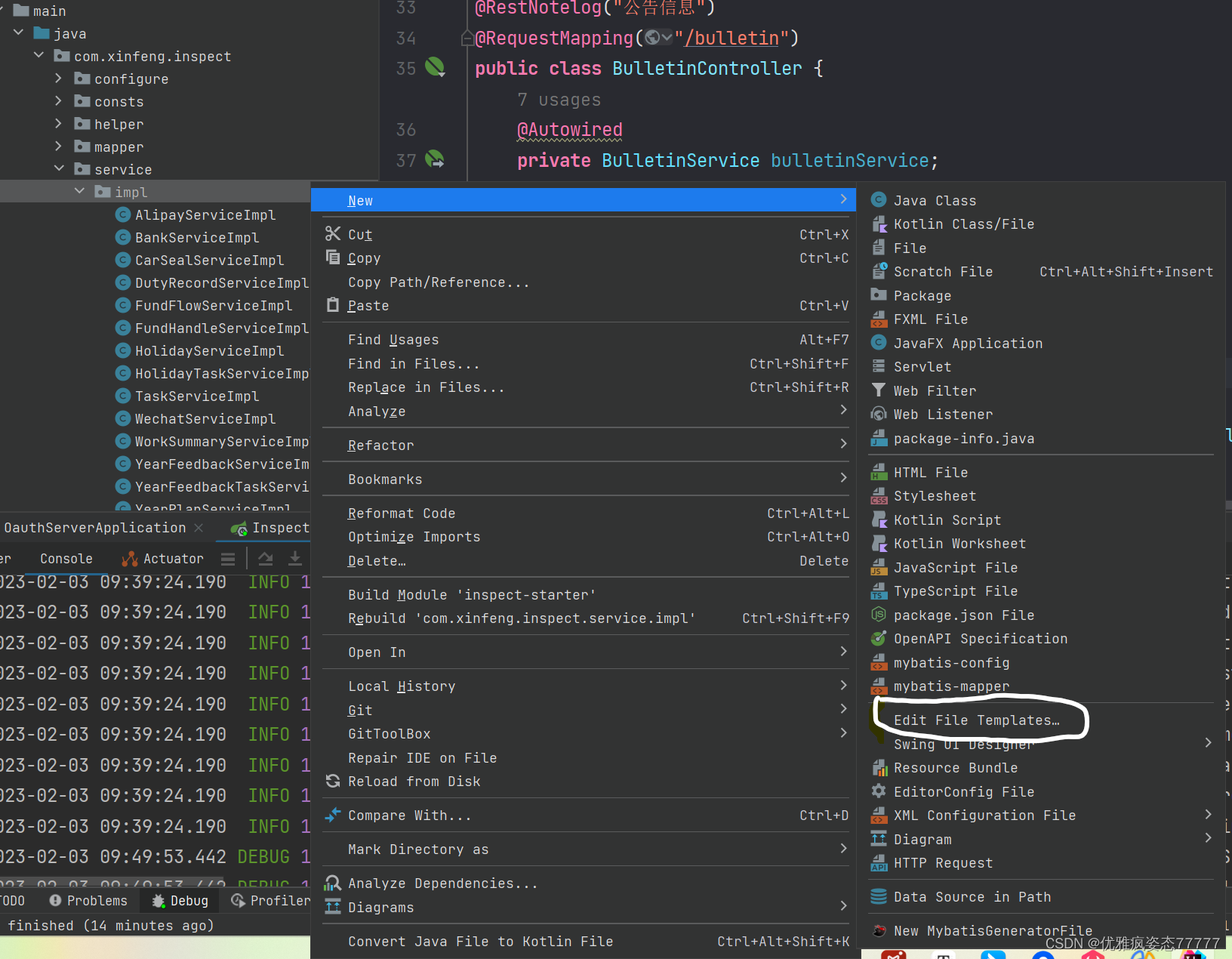
Task: Collapse the java source folder
Action: [x=18, y=33]
